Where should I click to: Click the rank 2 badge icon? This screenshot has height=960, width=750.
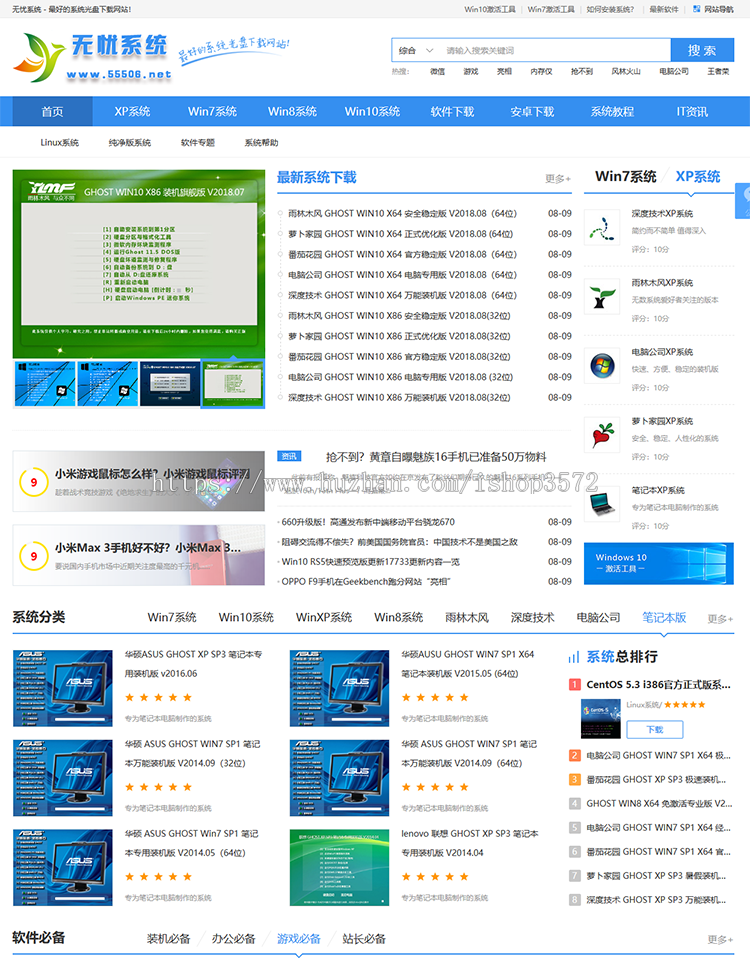point(574,756)
